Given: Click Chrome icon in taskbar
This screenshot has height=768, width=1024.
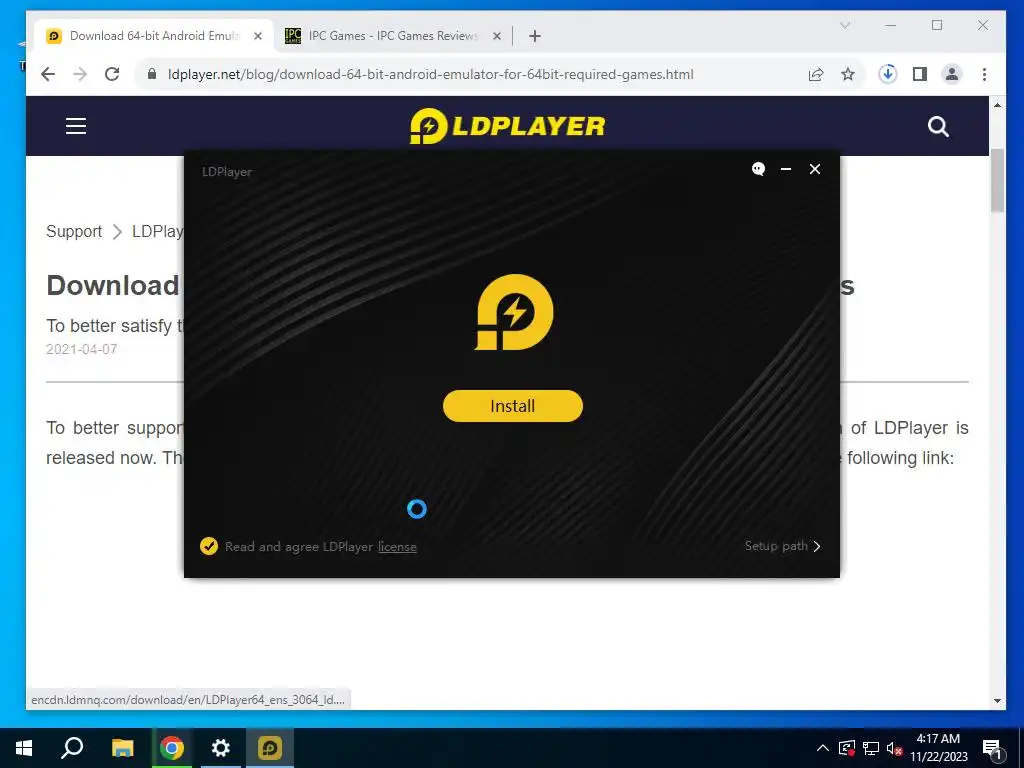Looking at the screenshot, I should point(172,748).
